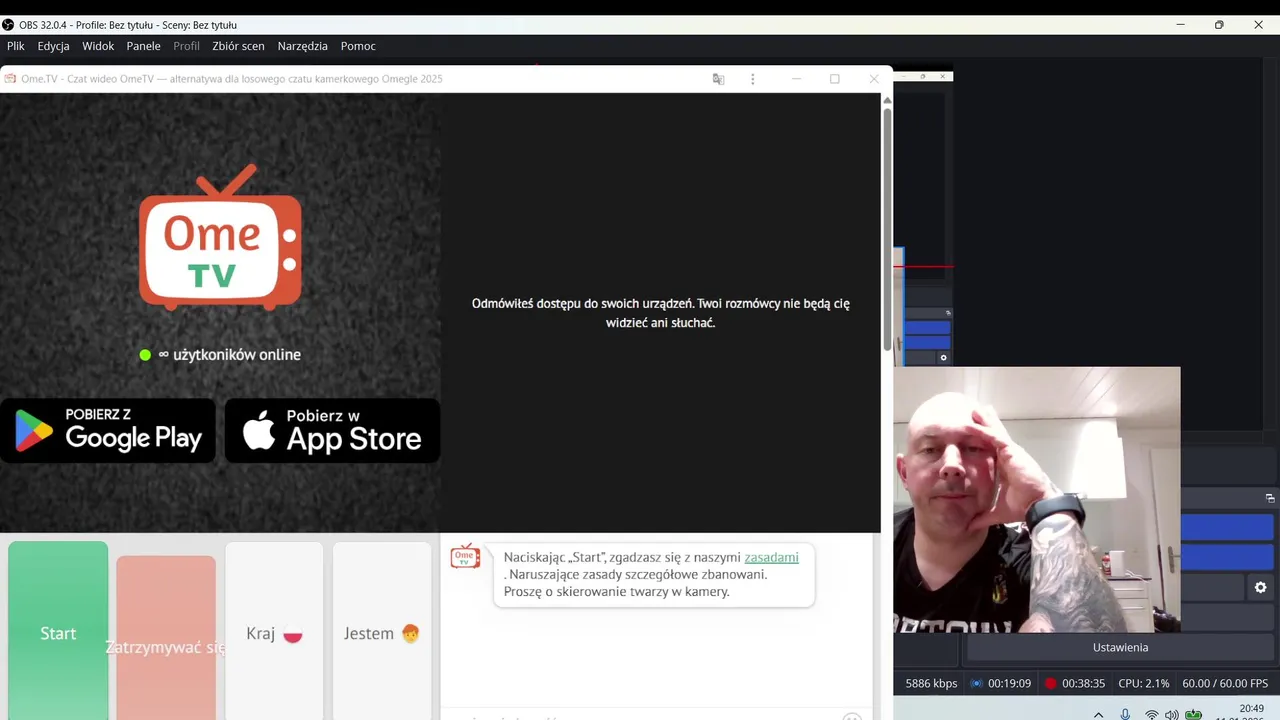Open the Plik menu

pos(16,46)
